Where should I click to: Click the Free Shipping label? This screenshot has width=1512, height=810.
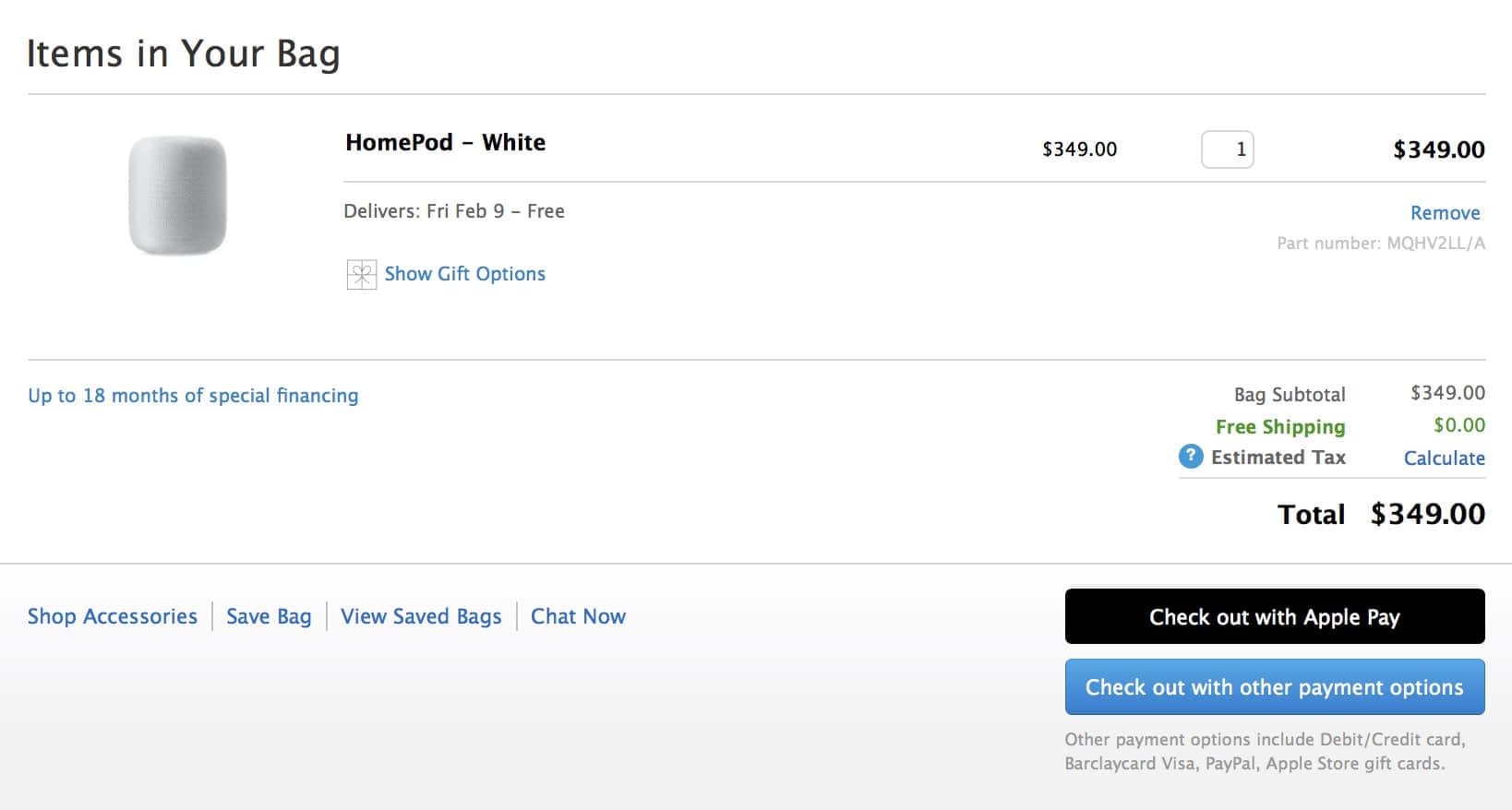(x=1280, y=427)
